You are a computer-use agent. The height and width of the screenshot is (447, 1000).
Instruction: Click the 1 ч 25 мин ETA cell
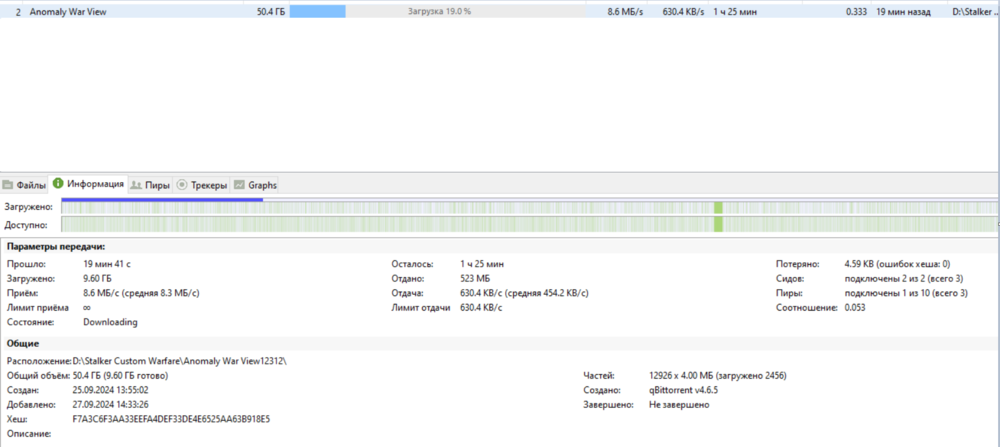tap(735, 11)
